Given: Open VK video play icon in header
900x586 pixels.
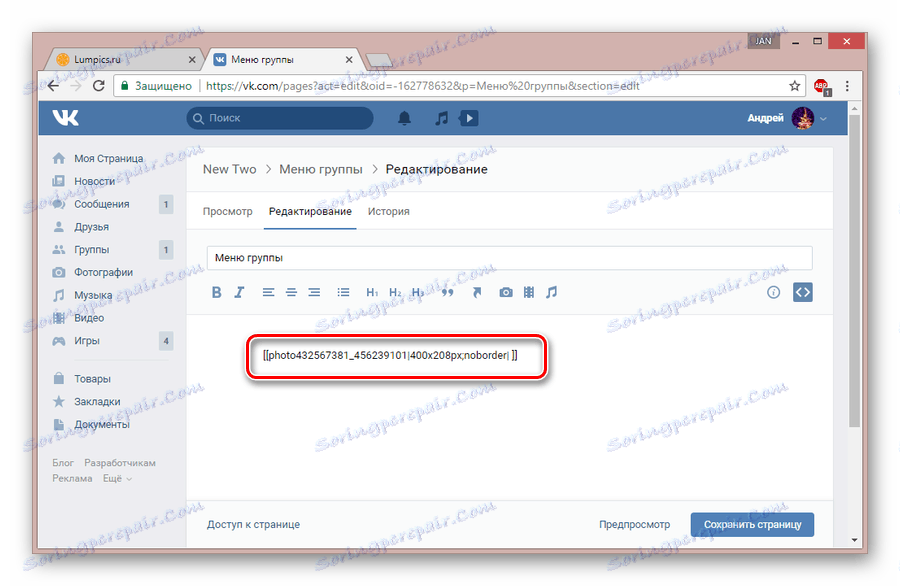Looking at the screenshot, I should (x=469, y=118).
